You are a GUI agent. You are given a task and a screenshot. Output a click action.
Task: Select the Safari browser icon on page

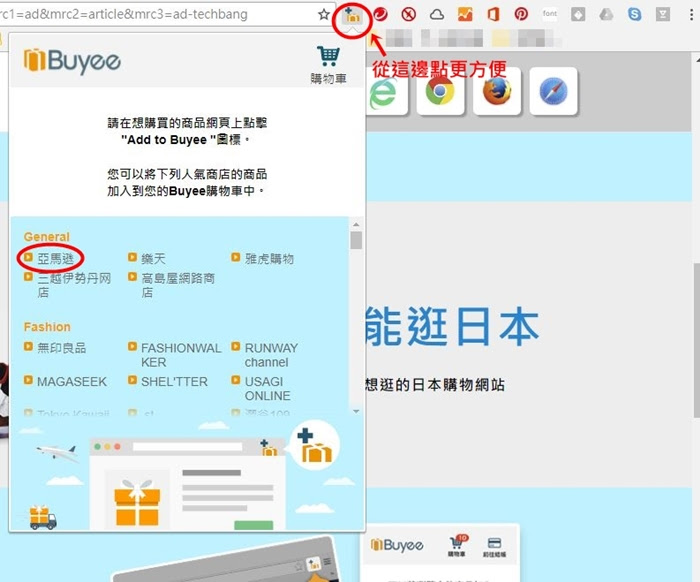point(553,91)
